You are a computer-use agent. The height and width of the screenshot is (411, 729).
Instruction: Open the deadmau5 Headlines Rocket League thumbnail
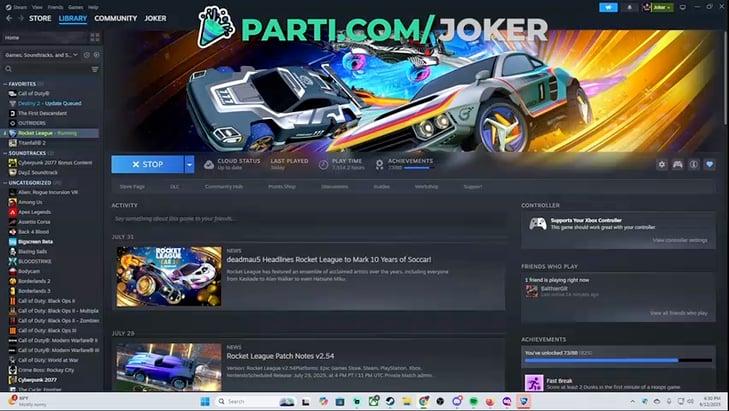(x=169, y=276)
